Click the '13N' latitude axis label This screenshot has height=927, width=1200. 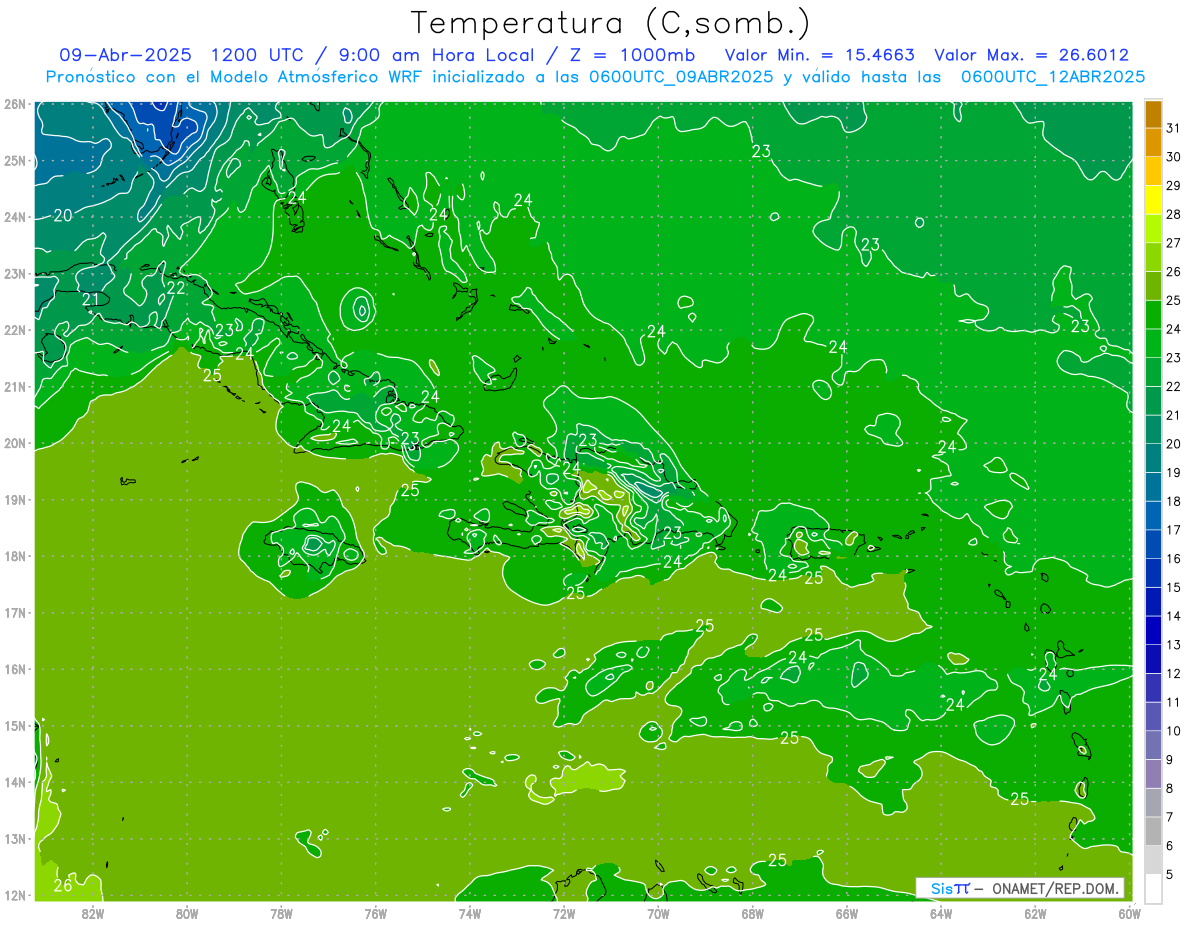[14, 839]
